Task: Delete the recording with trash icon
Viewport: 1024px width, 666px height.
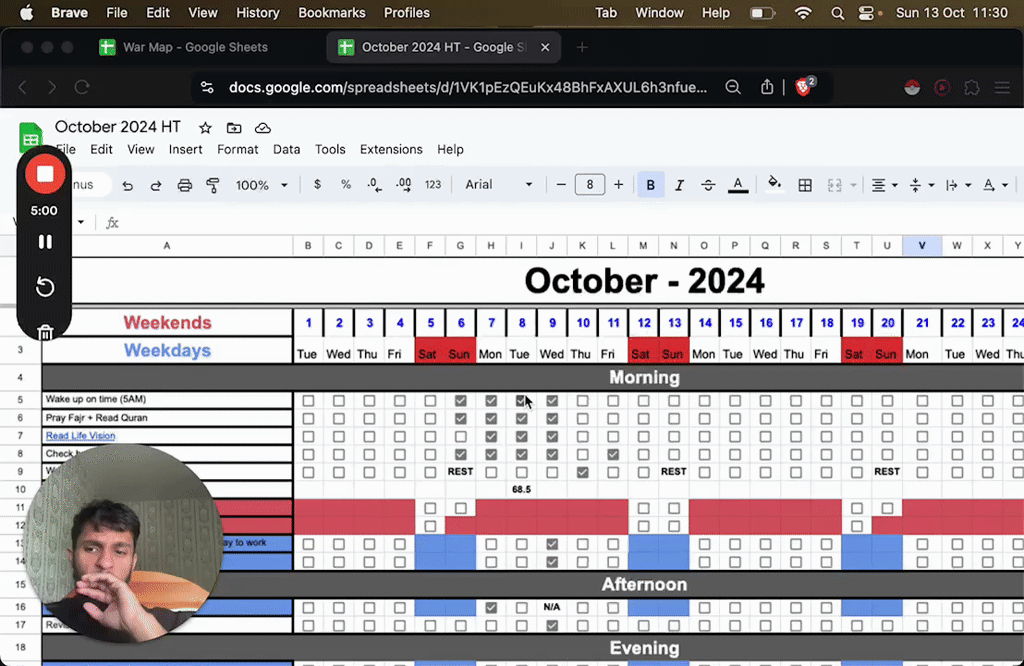Action: point(44,332)
